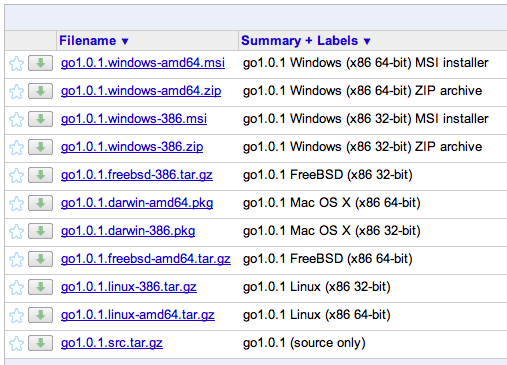Click summary 'go1.0.1 Windows (x86 32-bit) MSI installer'
Screen dimensions: 507x365
tap(366, 119)
